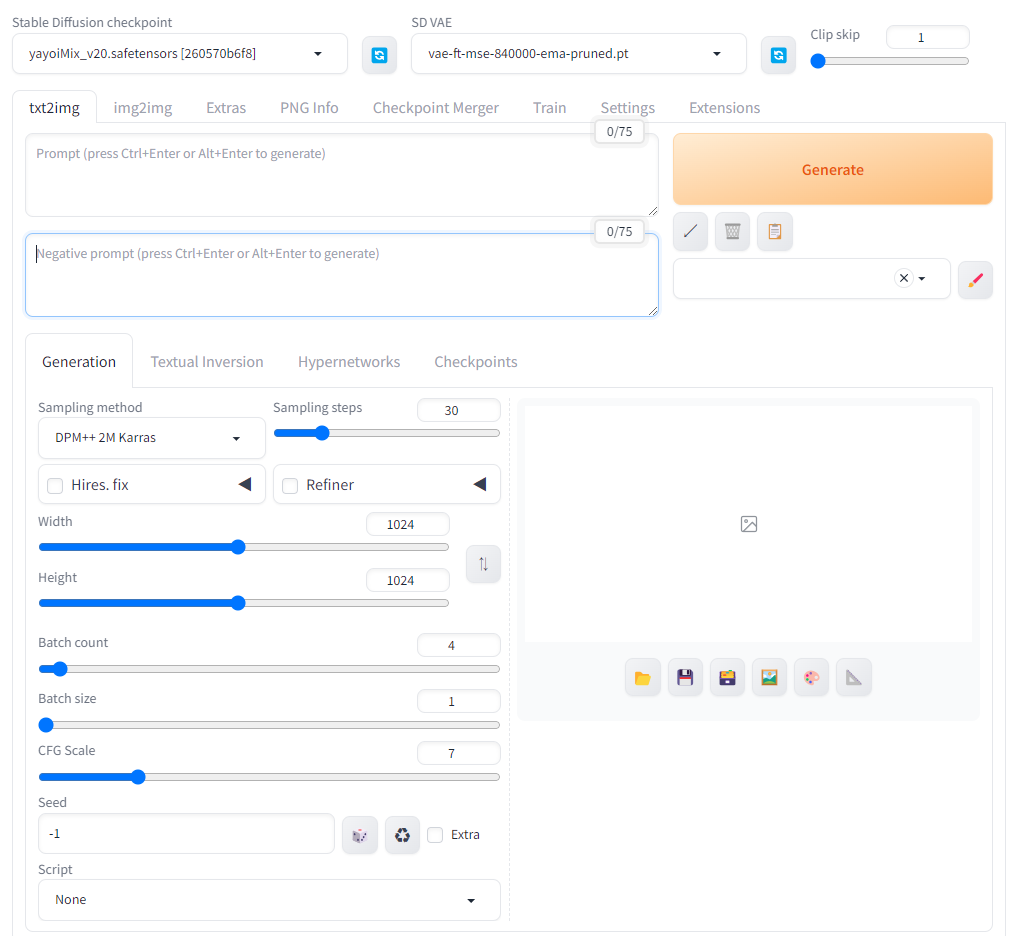Open the images output folder icon
Viewport: 1016px width, 936px height.
click(643, 678)
